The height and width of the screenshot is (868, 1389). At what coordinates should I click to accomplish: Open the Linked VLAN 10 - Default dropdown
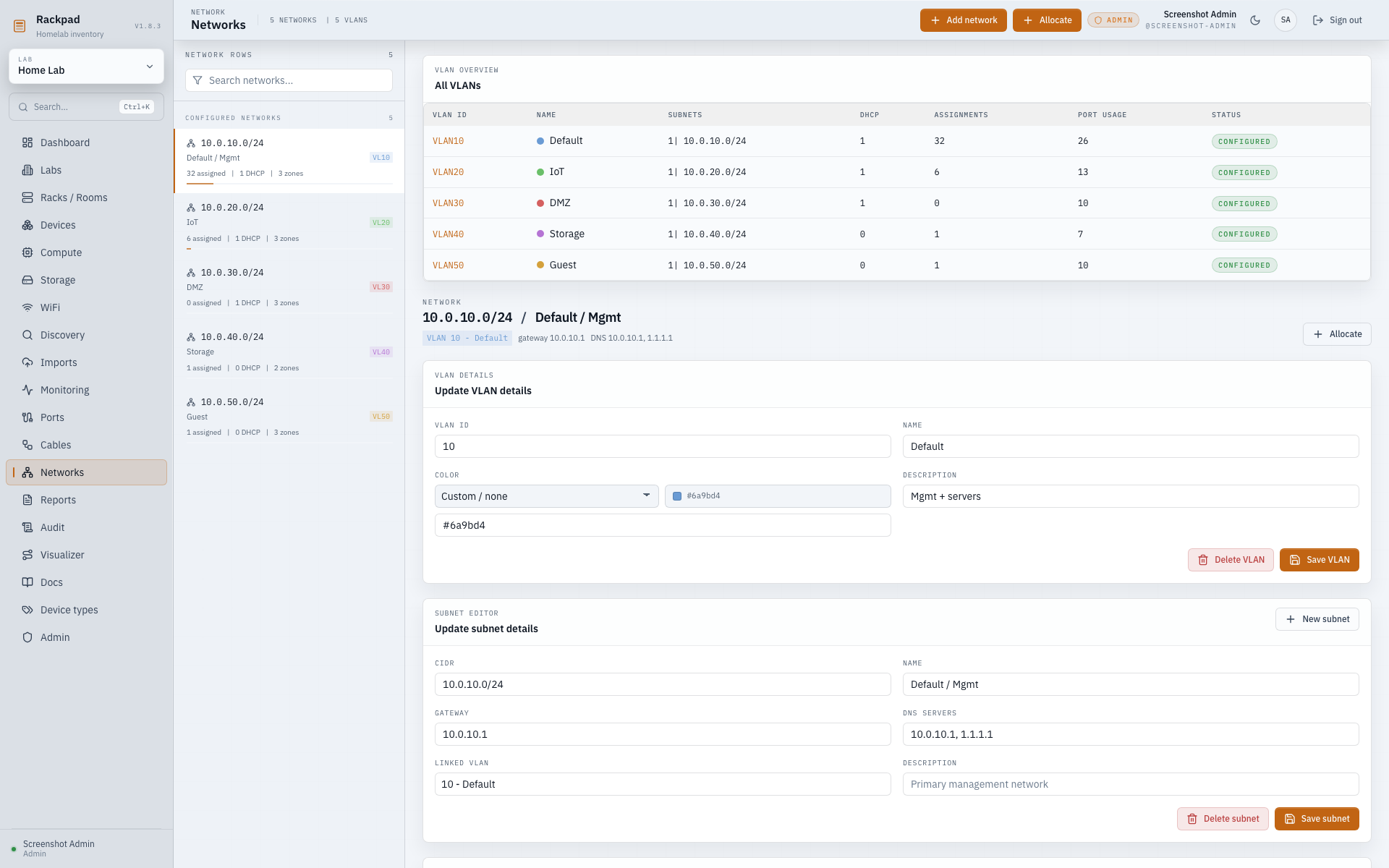pos(663,784)
